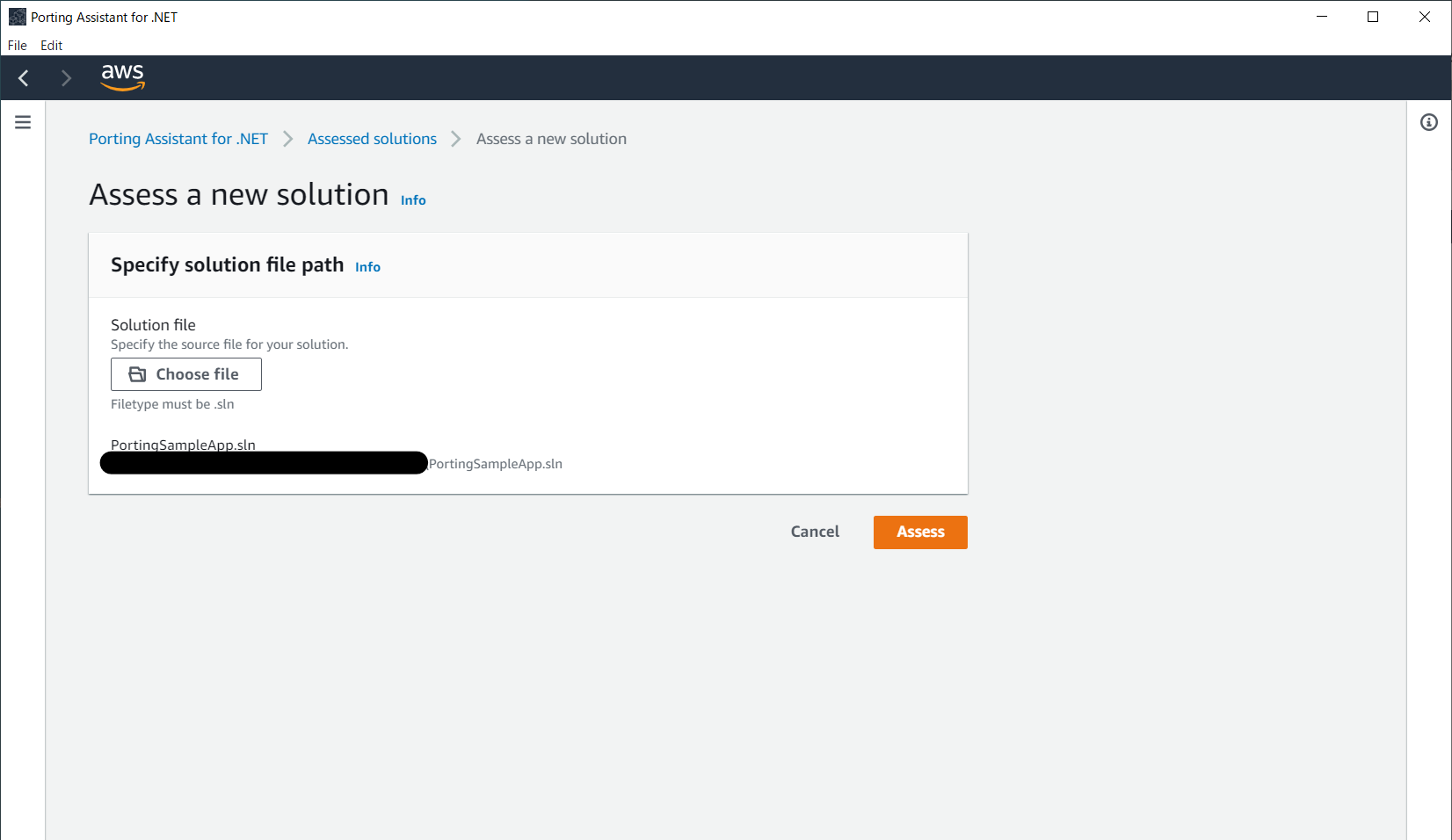This screenshot has height=840, width=1452.
Task: Click 'Assess a new solution' breadcrumb text
Action: click(x=551, y=139)
